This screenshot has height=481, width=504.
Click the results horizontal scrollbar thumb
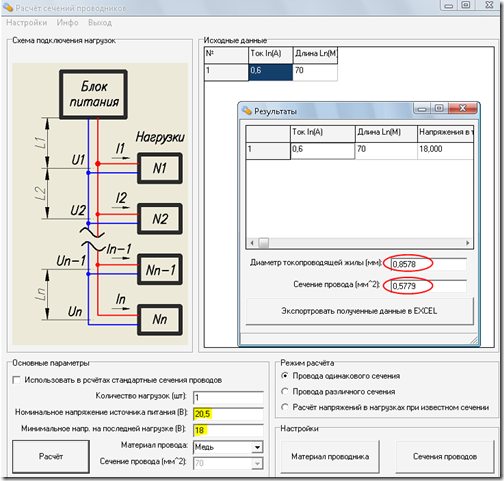point(264,243)
